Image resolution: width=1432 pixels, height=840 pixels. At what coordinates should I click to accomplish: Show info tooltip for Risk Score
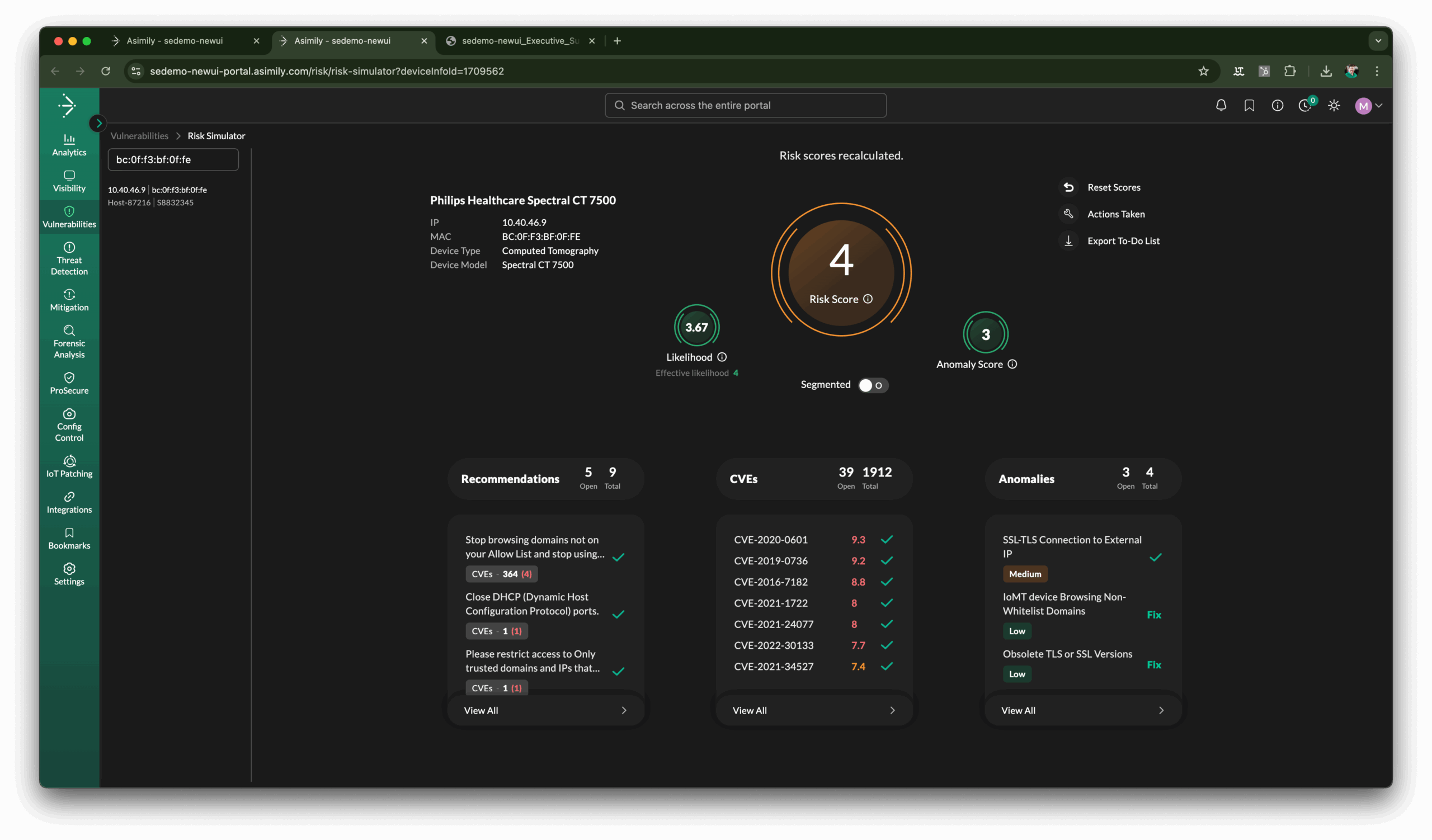(x=868, y=299)
